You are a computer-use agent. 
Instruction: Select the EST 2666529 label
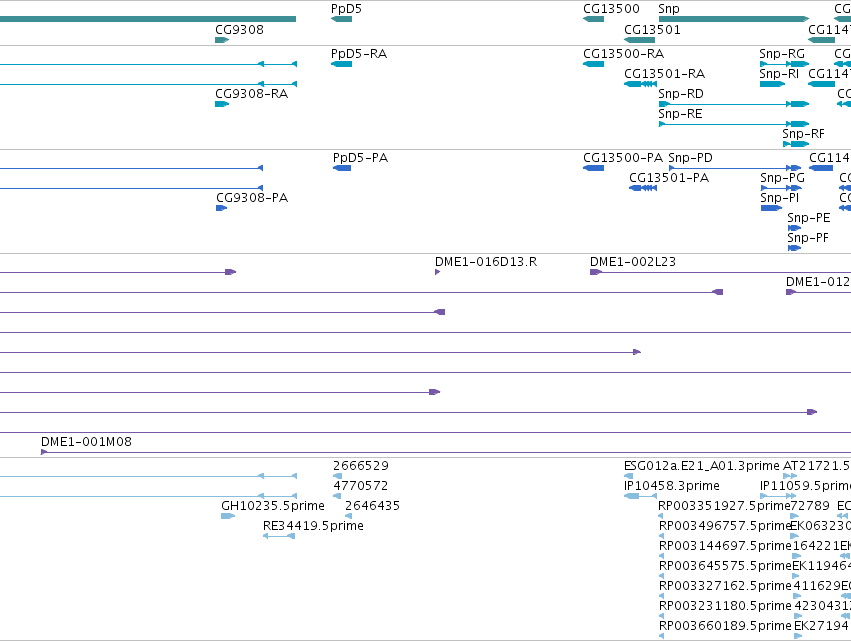361,466
